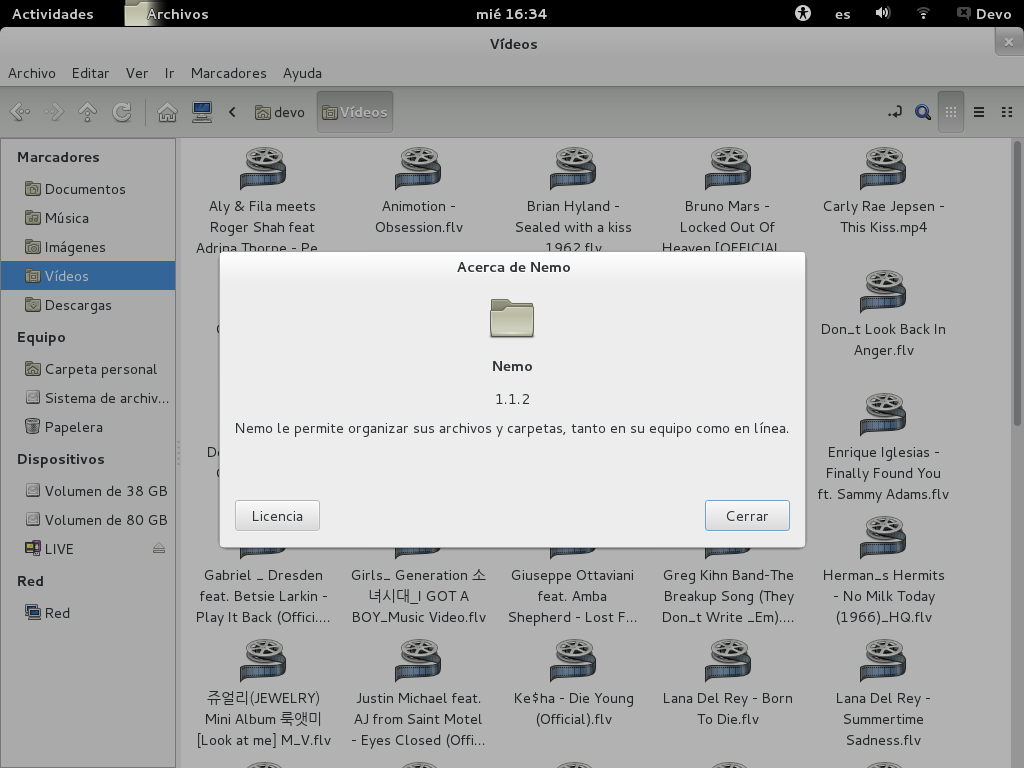
Task: Open Música in the sidebar
Action: point(88,218)
